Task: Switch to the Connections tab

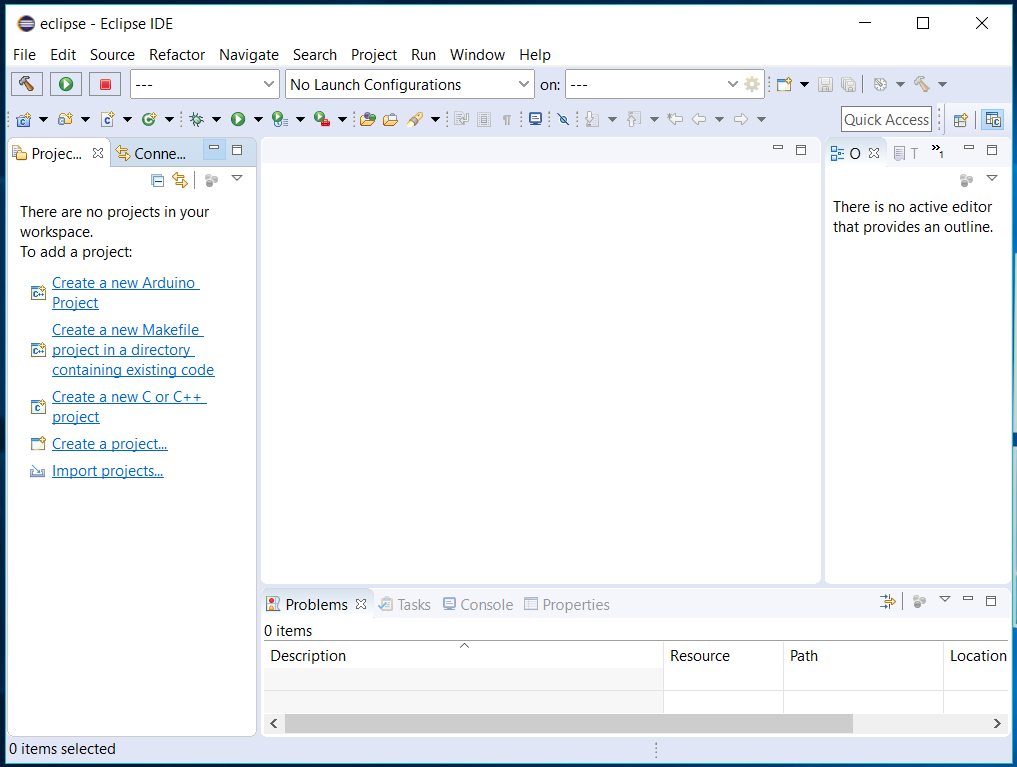Action: [151, 154]
